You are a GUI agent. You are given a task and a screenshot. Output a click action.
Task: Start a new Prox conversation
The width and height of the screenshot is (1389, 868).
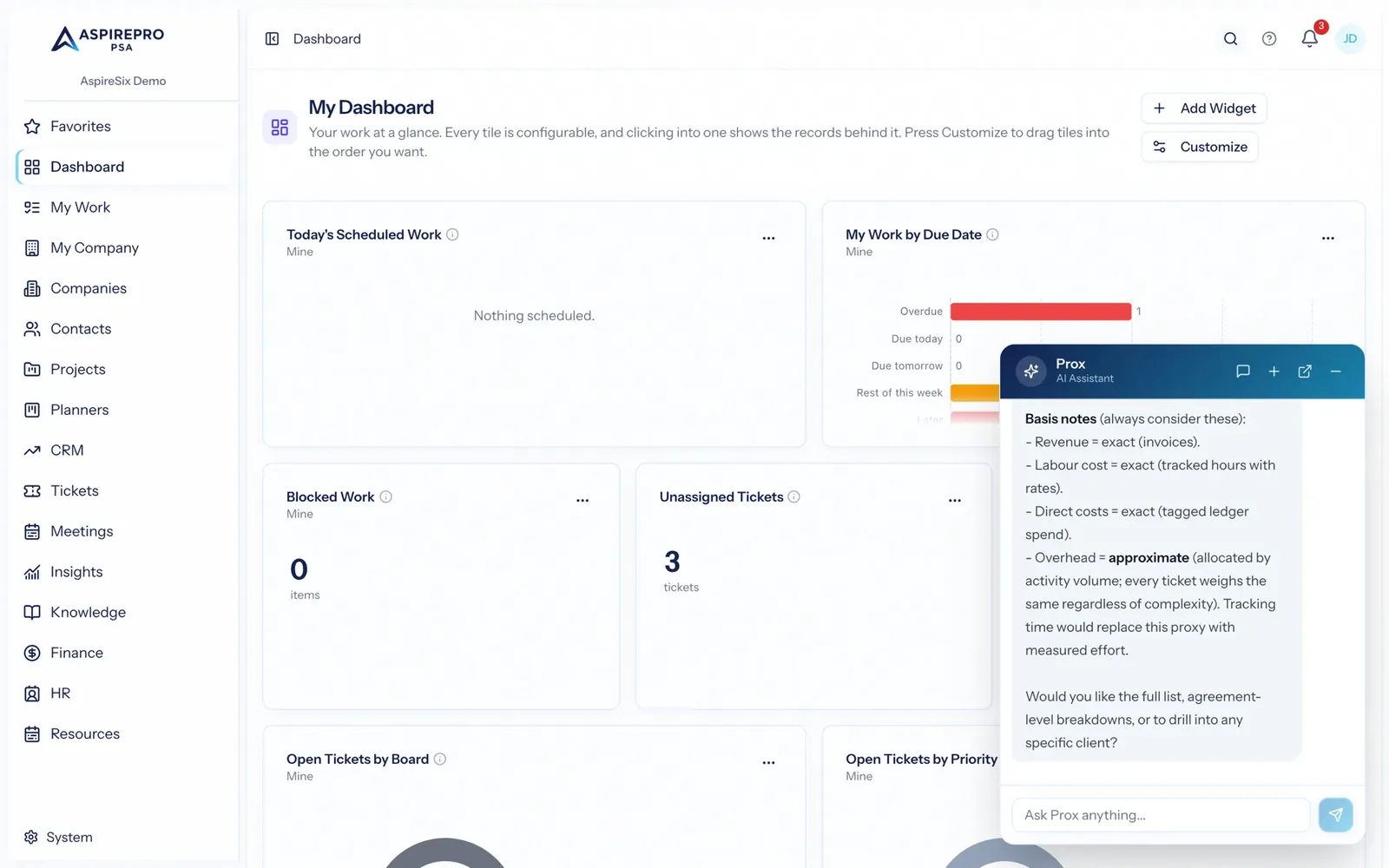[1274, 372]
